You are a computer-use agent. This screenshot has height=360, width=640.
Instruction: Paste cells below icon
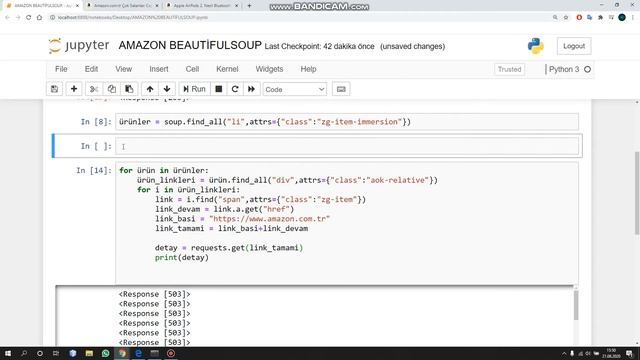[x=129, y=89]
